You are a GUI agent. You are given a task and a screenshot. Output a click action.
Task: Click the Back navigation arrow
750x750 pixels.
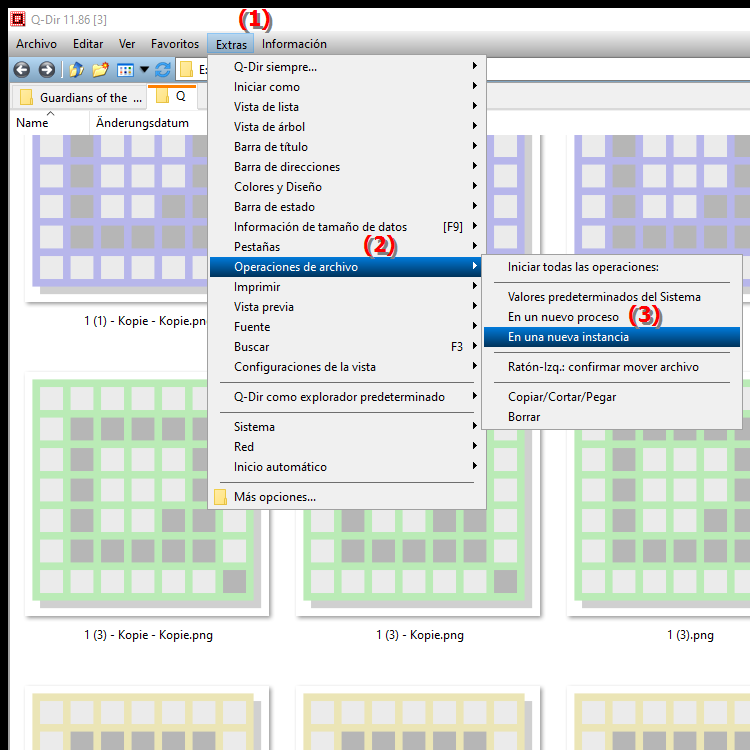point(20,70)
